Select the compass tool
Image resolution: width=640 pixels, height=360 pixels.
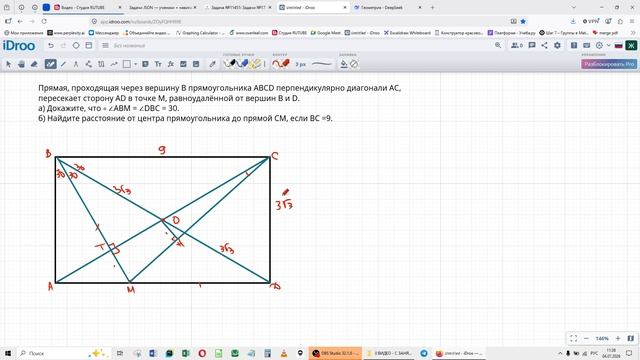tap(76, 64)
